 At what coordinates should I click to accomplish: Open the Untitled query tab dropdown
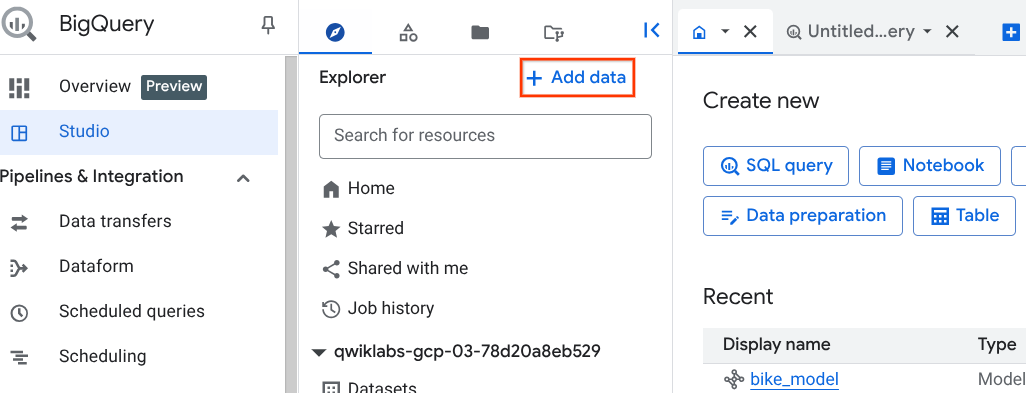(927, 31)
